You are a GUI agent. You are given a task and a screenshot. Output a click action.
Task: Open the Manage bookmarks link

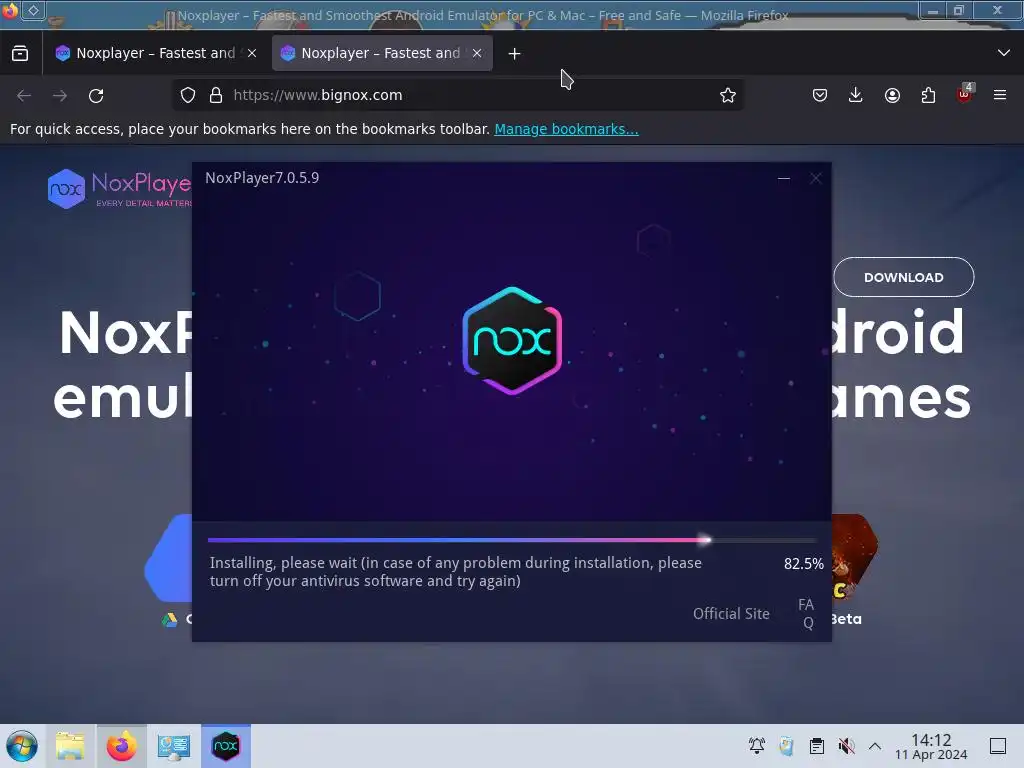click(x=566, y=129)
